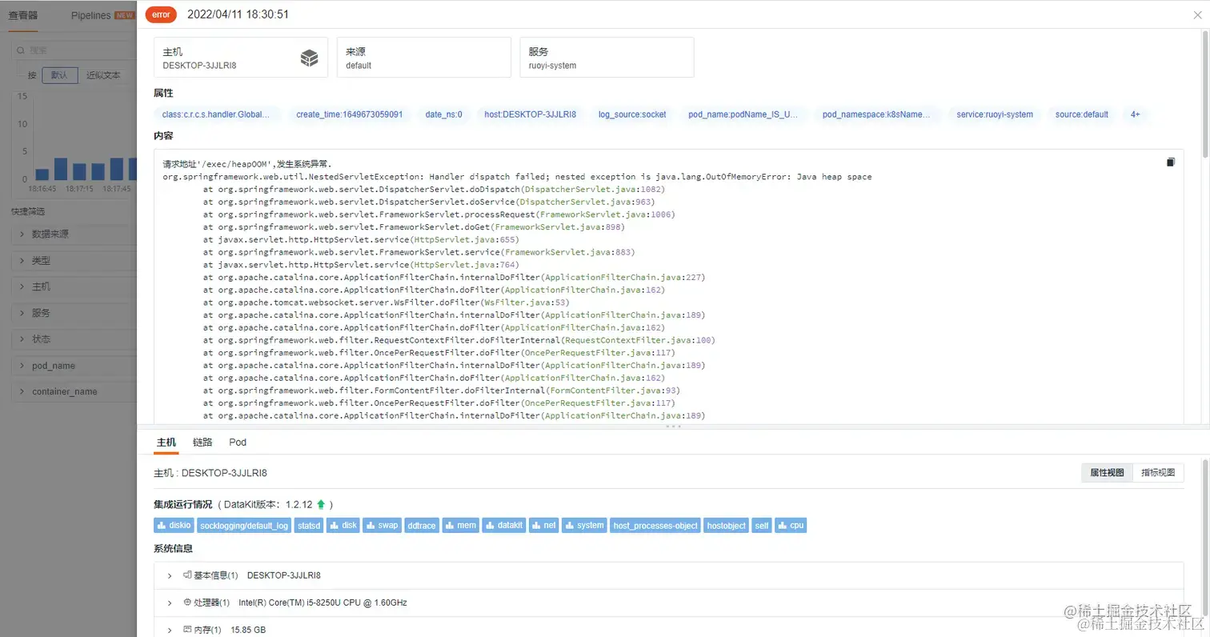Screen dimensions: 1210x637
Task: Switch to 指标视图 view mode
Action: (1158, 473)
